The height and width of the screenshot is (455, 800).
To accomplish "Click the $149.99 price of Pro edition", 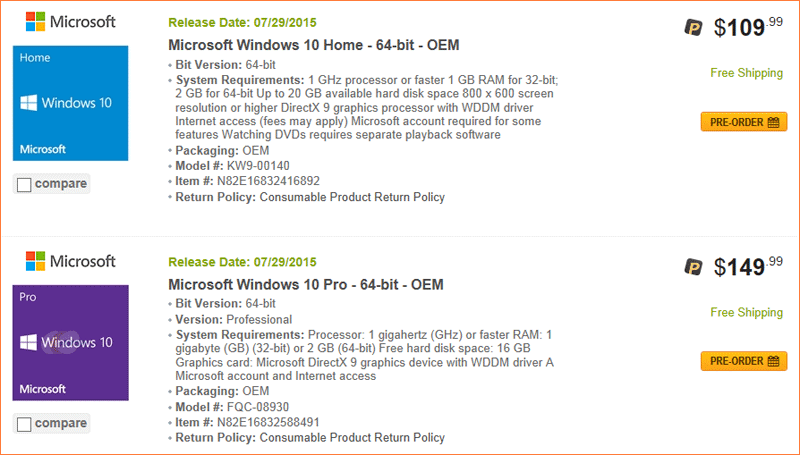I will point(748,266).
